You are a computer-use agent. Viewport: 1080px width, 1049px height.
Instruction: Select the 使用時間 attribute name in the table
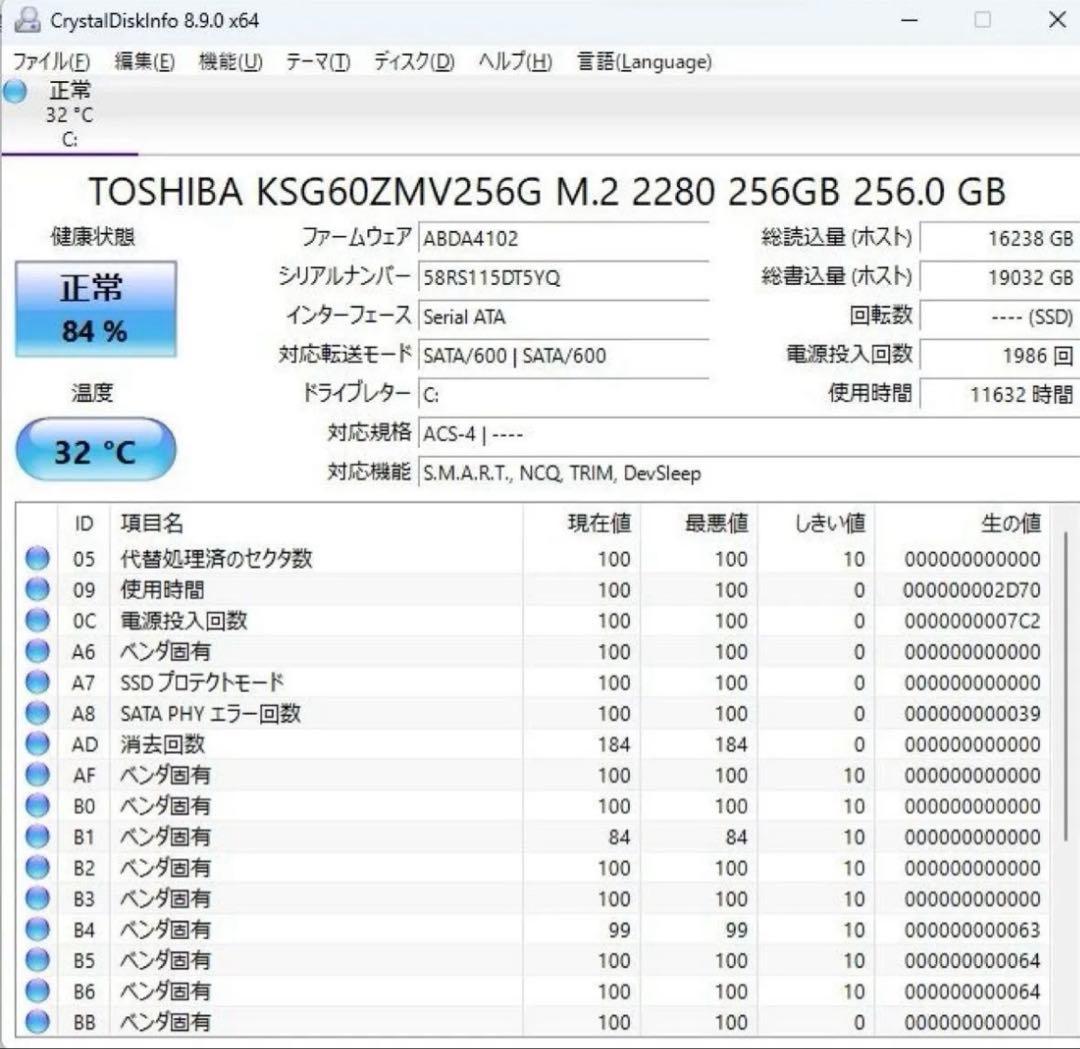163,590
